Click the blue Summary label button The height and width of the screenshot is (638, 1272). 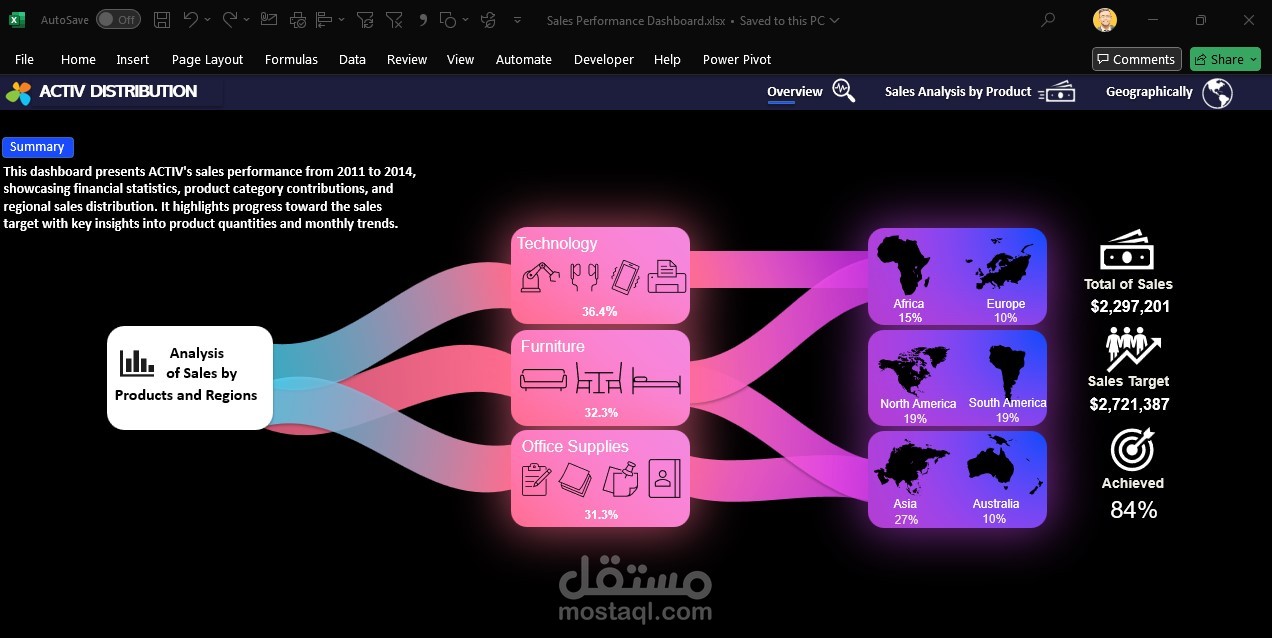click(37, 147)
